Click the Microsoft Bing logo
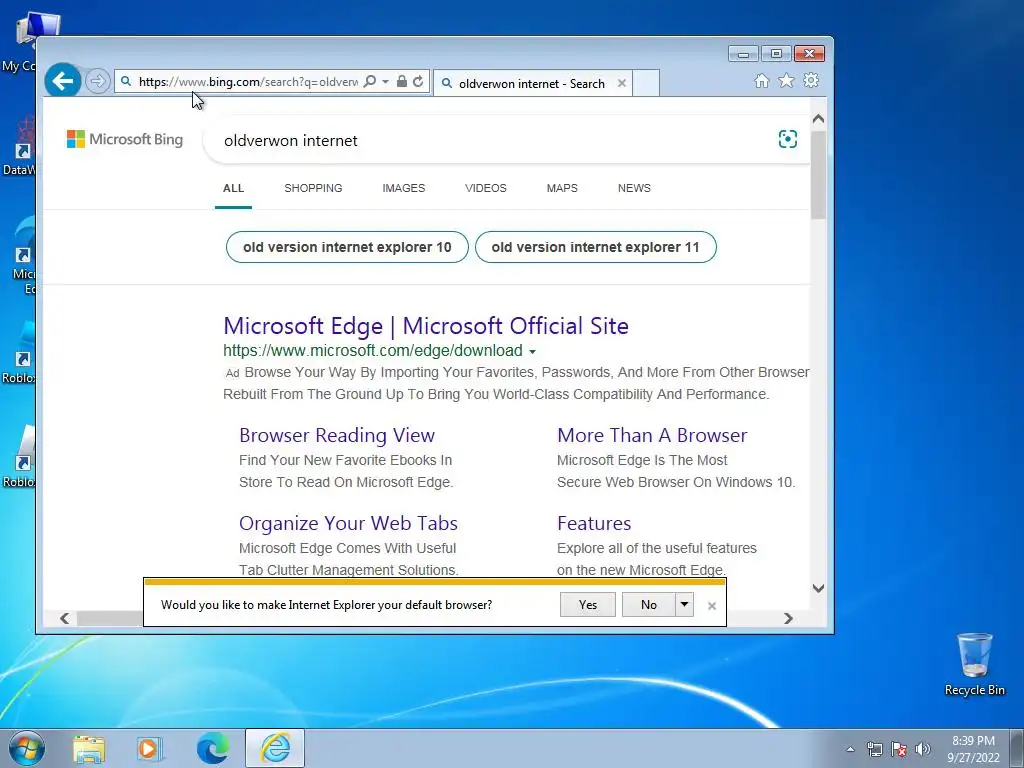This screenshot has height=768, width=1024. click(125, 139)
